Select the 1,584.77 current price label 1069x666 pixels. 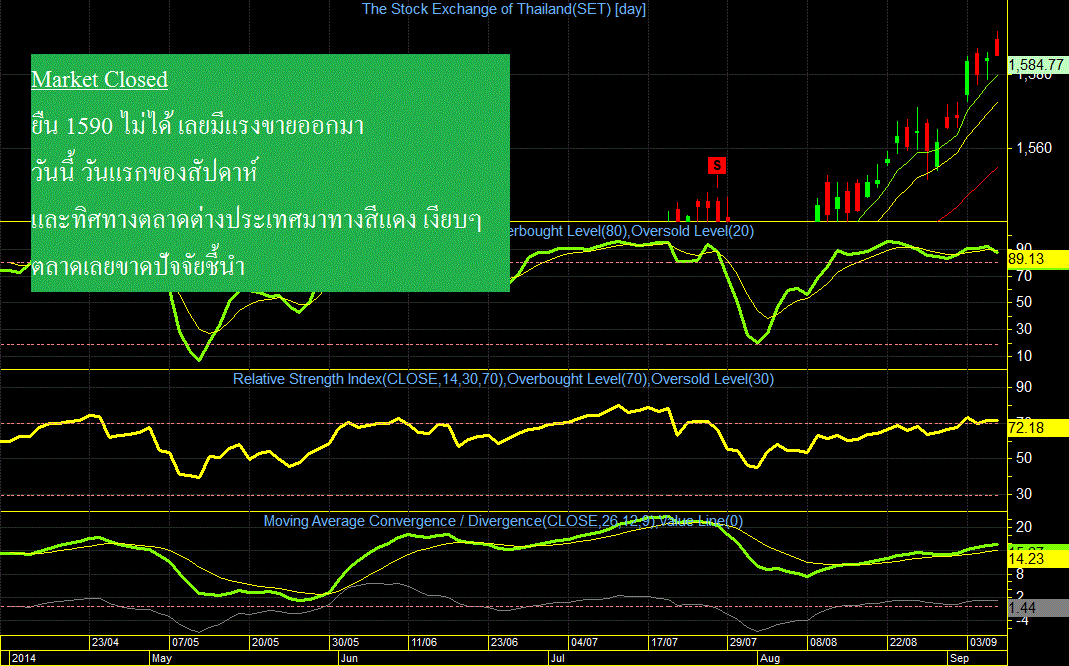[1038, 65]
